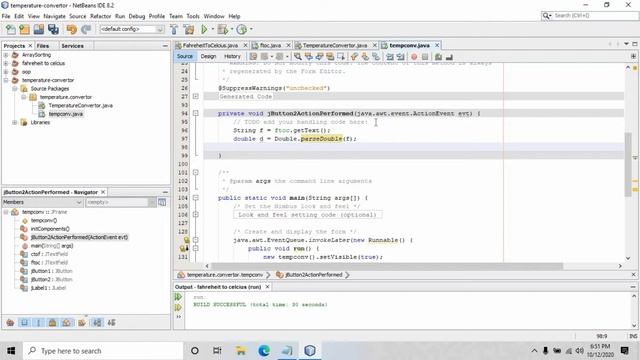Viewport: 640px width, 360px height.
Task: Click the editor vertical scrollbar thumb
Action: point(628,164)
